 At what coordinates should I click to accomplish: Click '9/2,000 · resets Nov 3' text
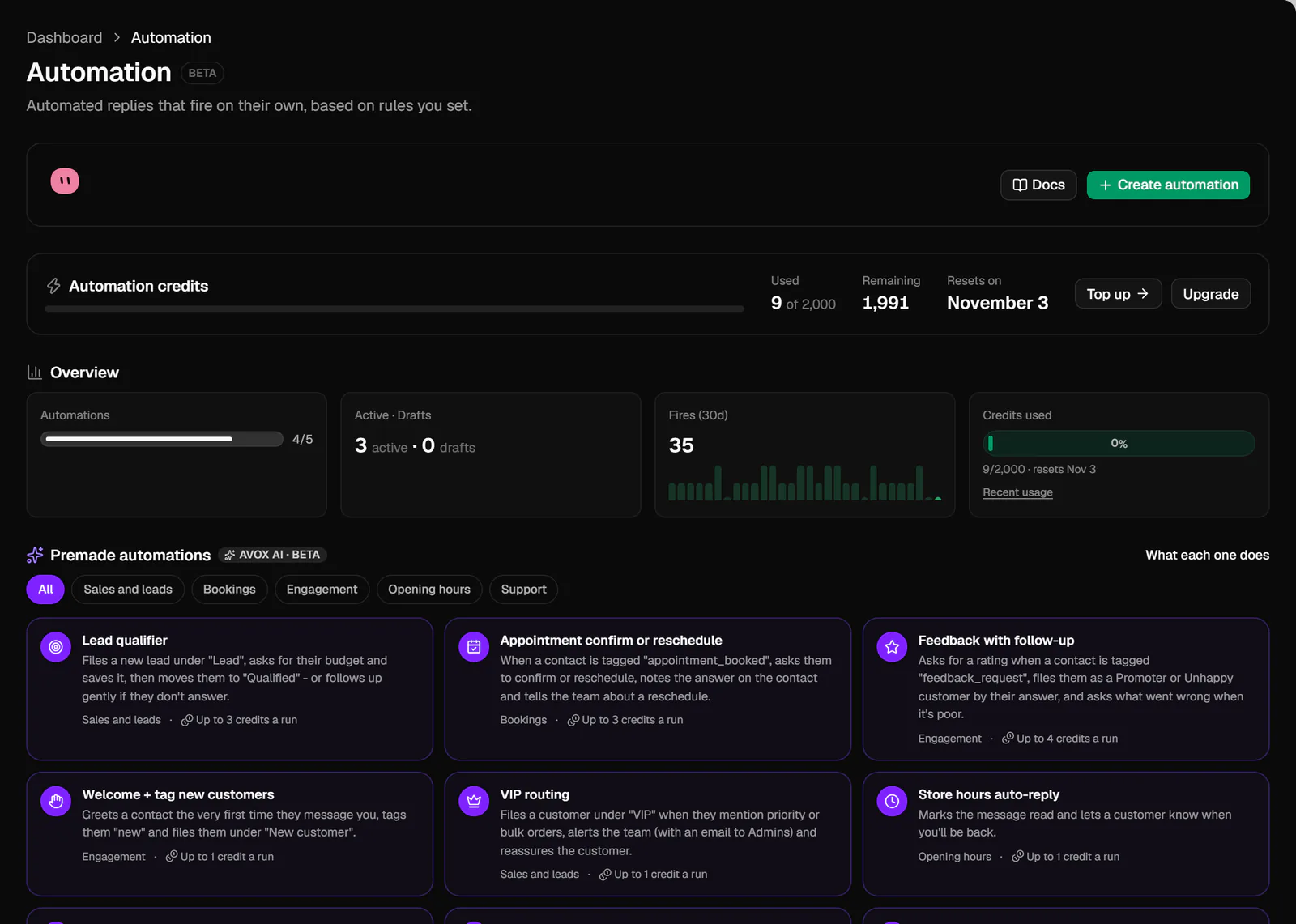[1039, 470]
